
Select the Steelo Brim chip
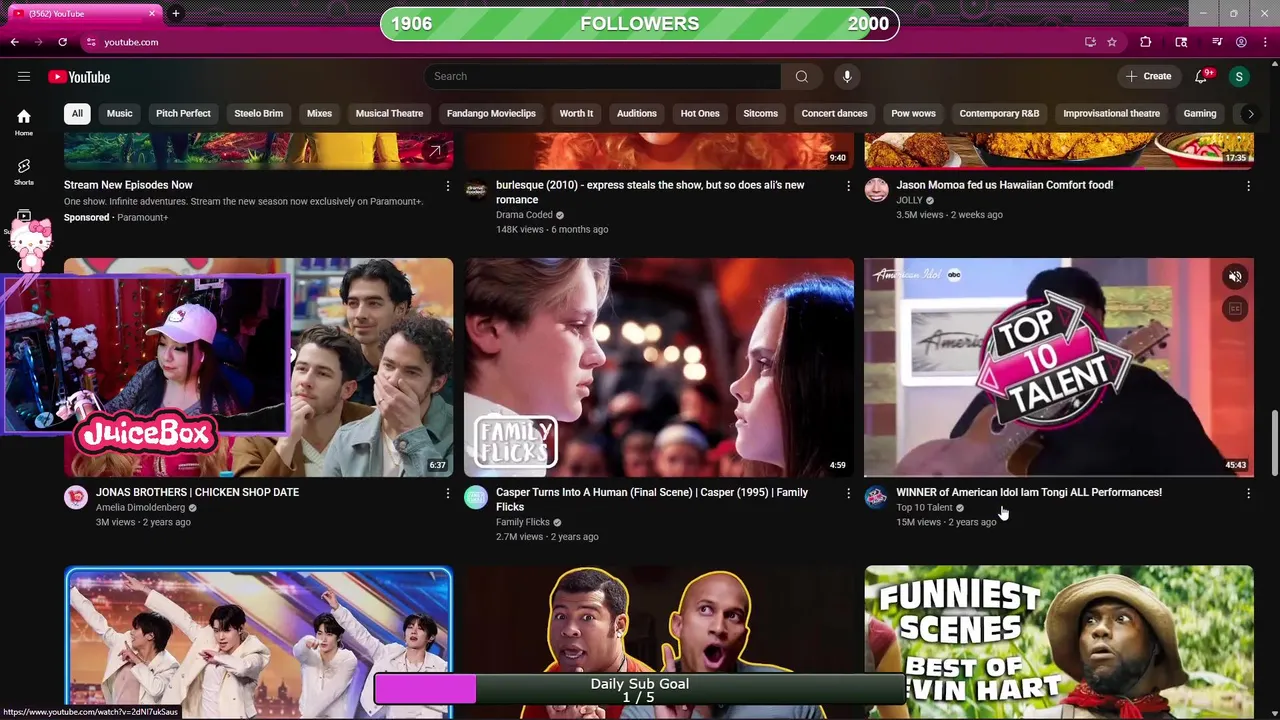[x=258, y=113]
